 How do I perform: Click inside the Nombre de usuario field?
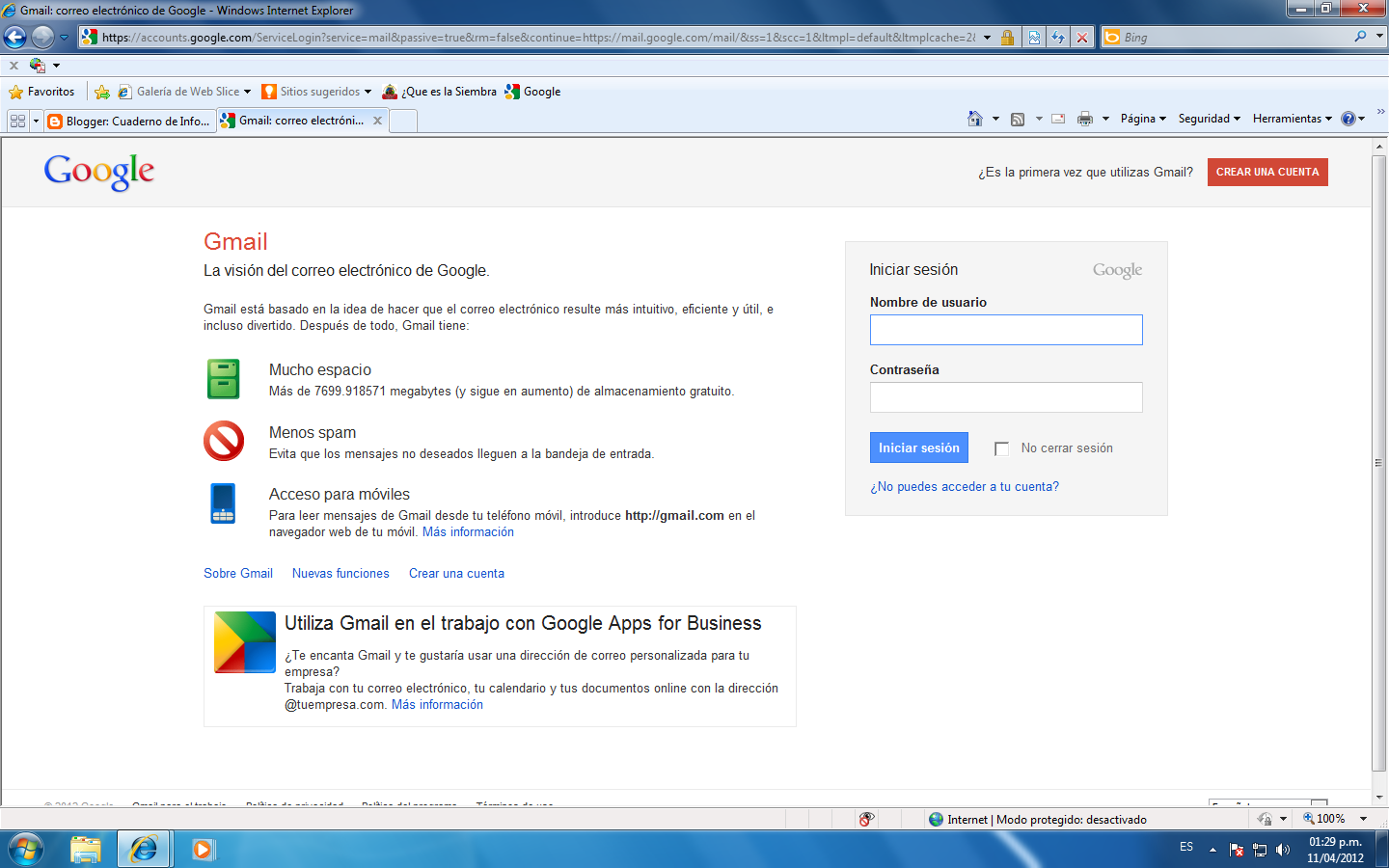(x=1005, y=329)
